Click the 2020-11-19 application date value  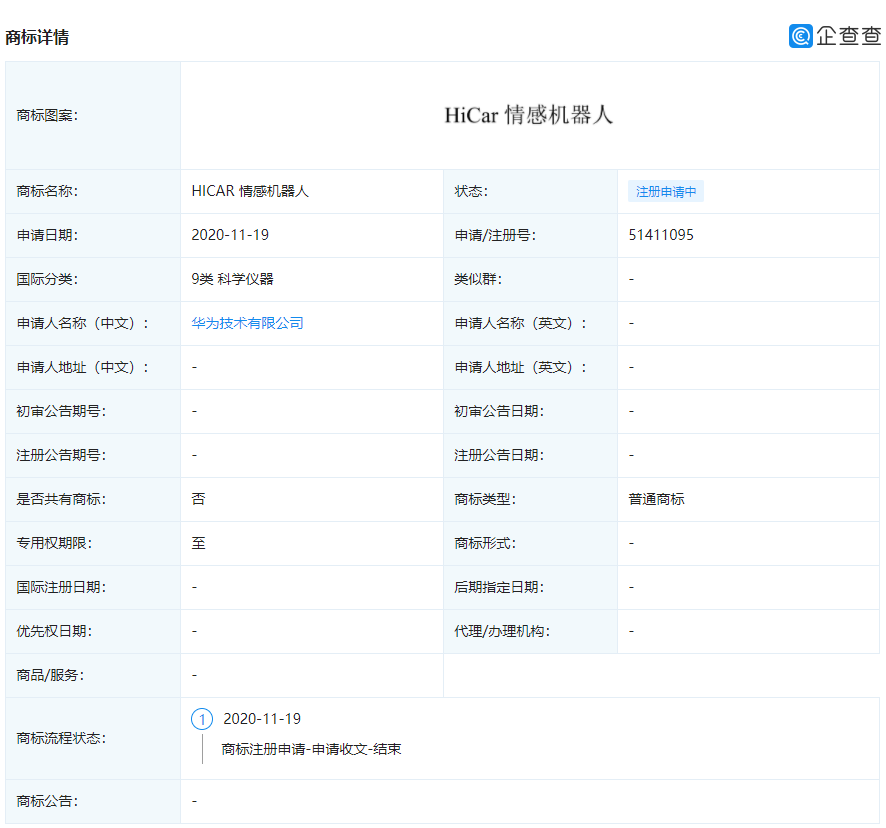tap(230, 235)
